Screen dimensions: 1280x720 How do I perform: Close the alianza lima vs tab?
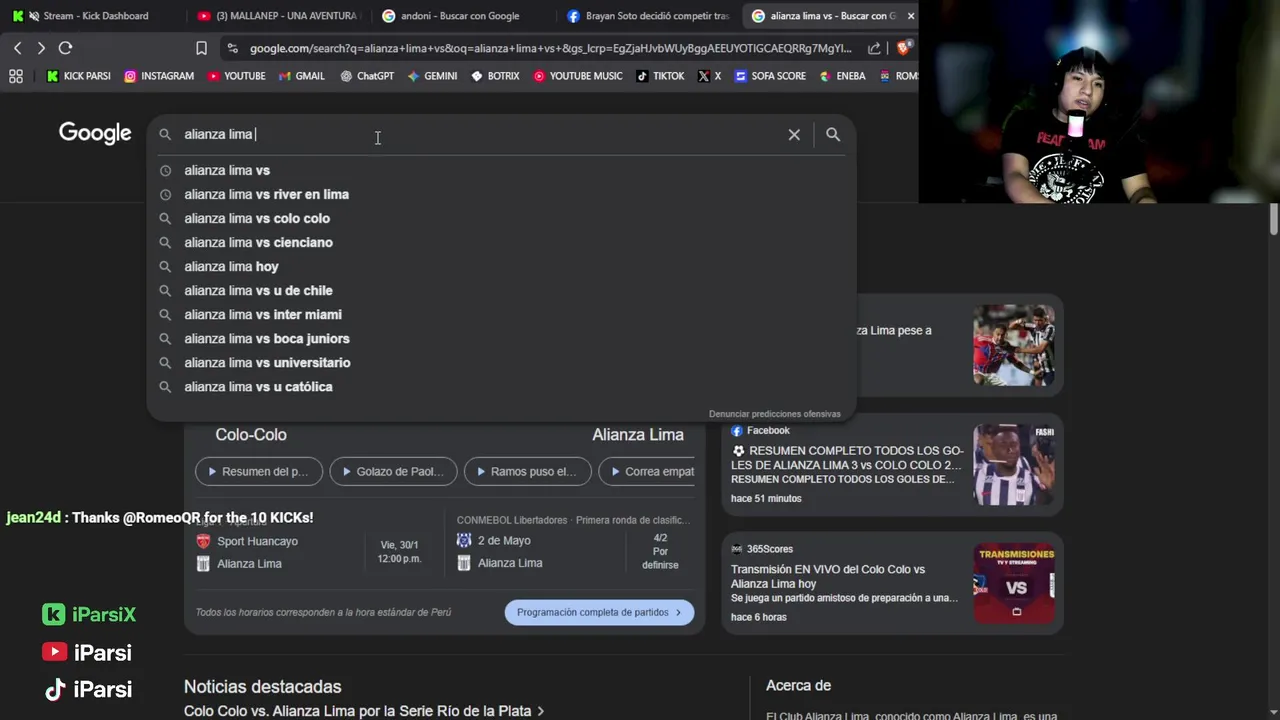tap(910, 16)
